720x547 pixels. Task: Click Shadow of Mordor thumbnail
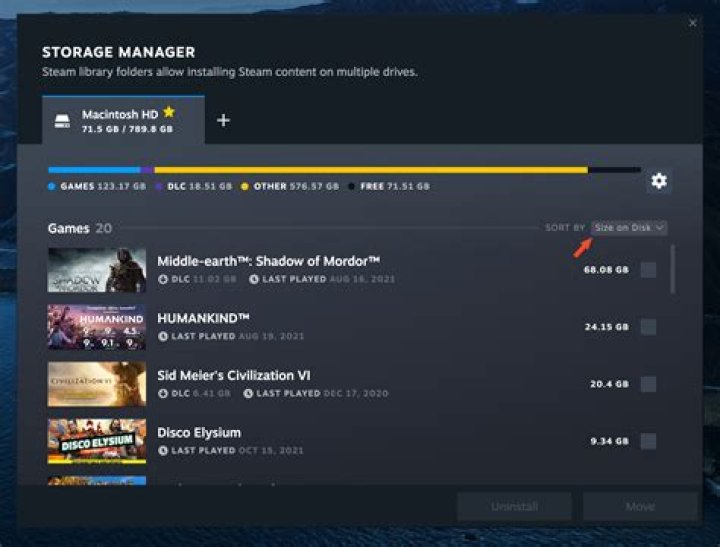(97, 270)
